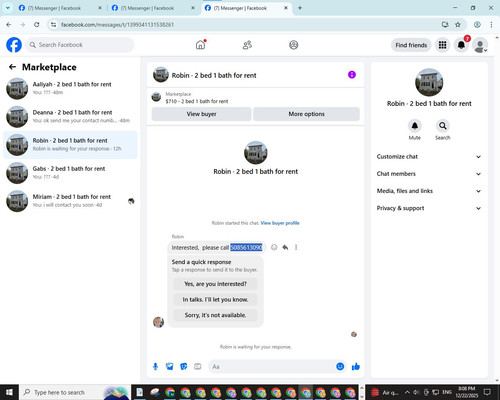Attach a file with the photo icon
The height and width of the screenshot is (400, 500).
pos(170,367)
